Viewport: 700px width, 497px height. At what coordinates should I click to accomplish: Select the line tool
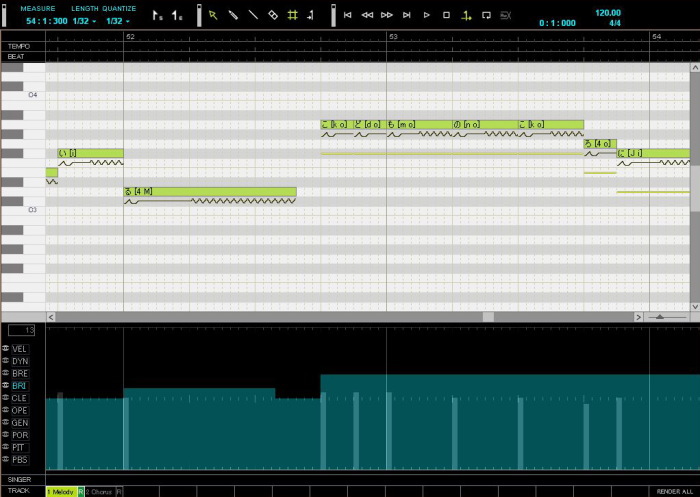(253, 15)
